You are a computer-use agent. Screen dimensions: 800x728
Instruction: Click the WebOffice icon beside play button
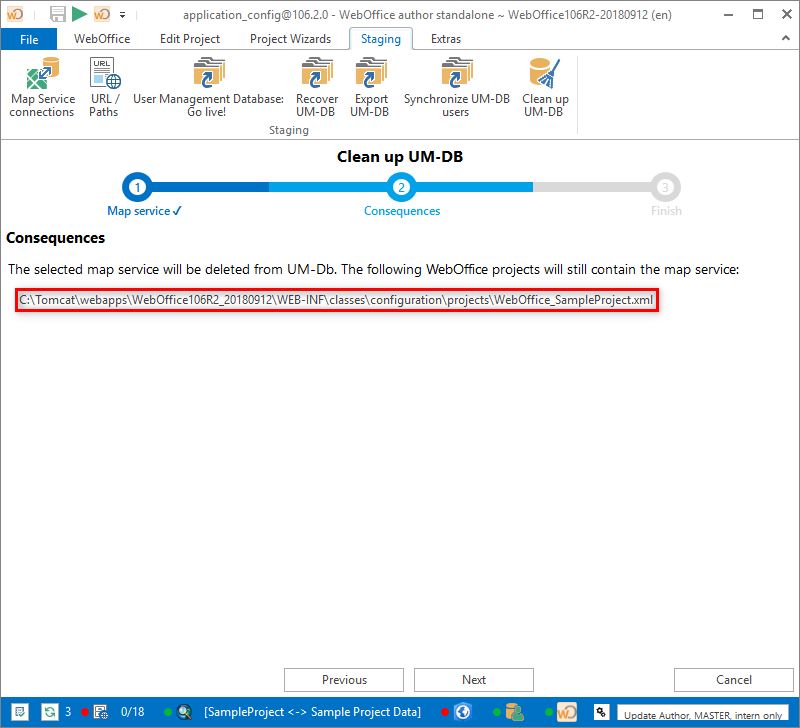click(x=102, y=14)
